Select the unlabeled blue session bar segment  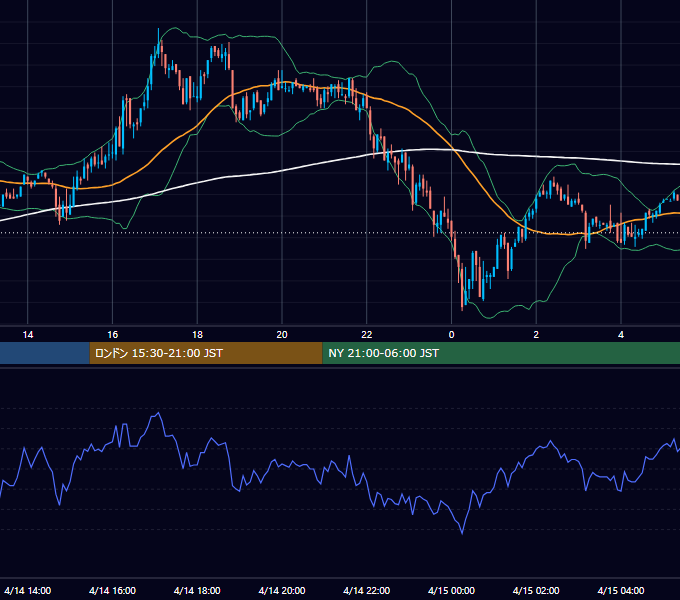click(45, 353)
